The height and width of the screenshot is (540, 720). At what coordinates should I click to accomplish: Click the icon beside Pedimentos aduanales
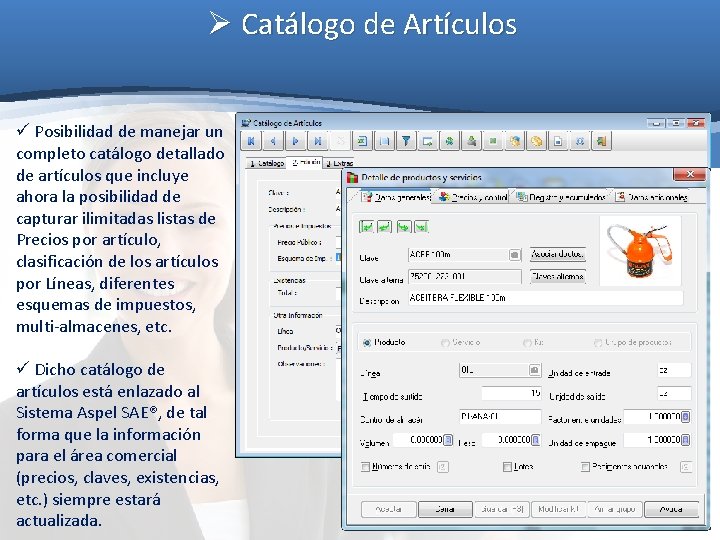(686, 467)
